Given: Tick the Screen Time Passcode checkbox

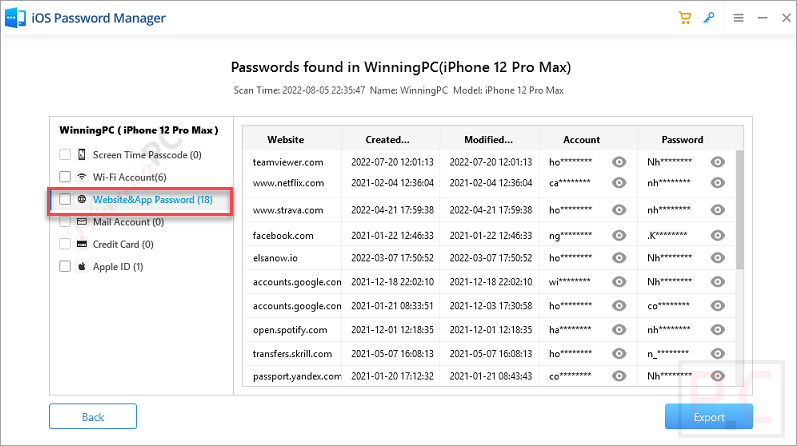Looking at the screenshot, I should click(x=65, y=154).
